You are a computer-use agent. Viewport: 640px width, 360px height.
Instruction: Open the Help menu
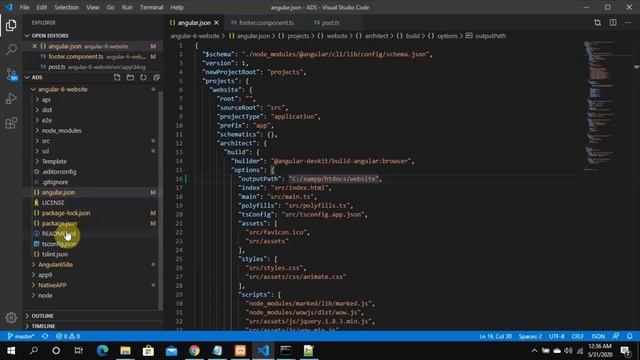point(177,7)
